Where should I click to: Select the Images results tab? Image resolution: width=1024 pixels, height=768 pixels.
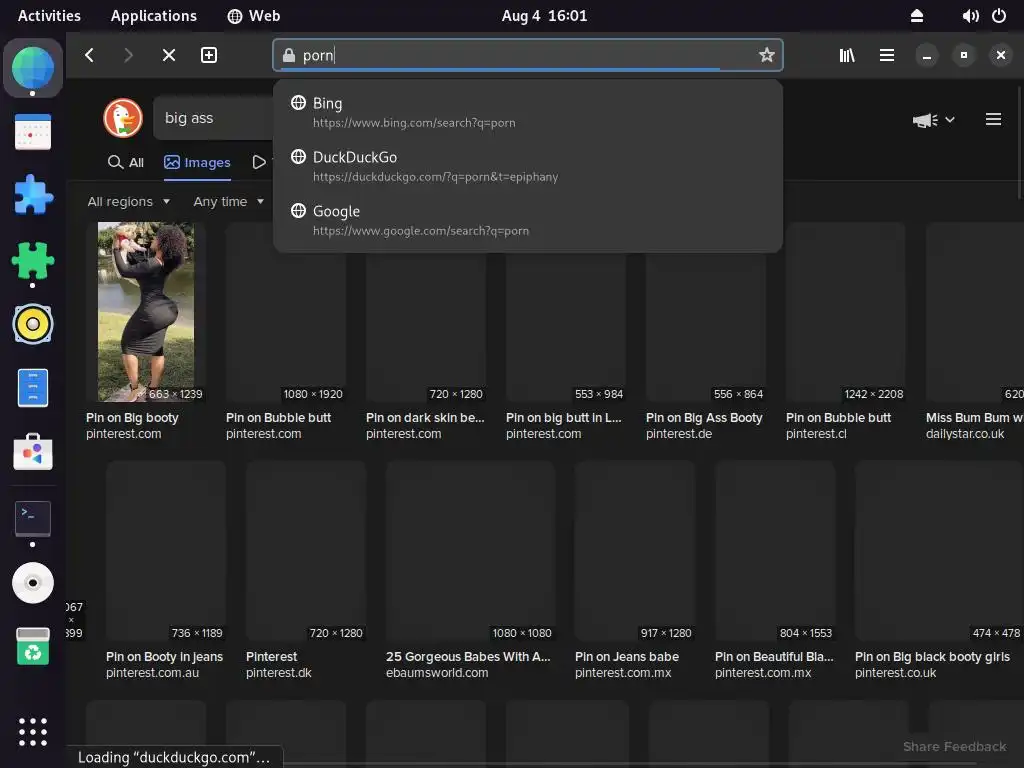coord(197,162)
